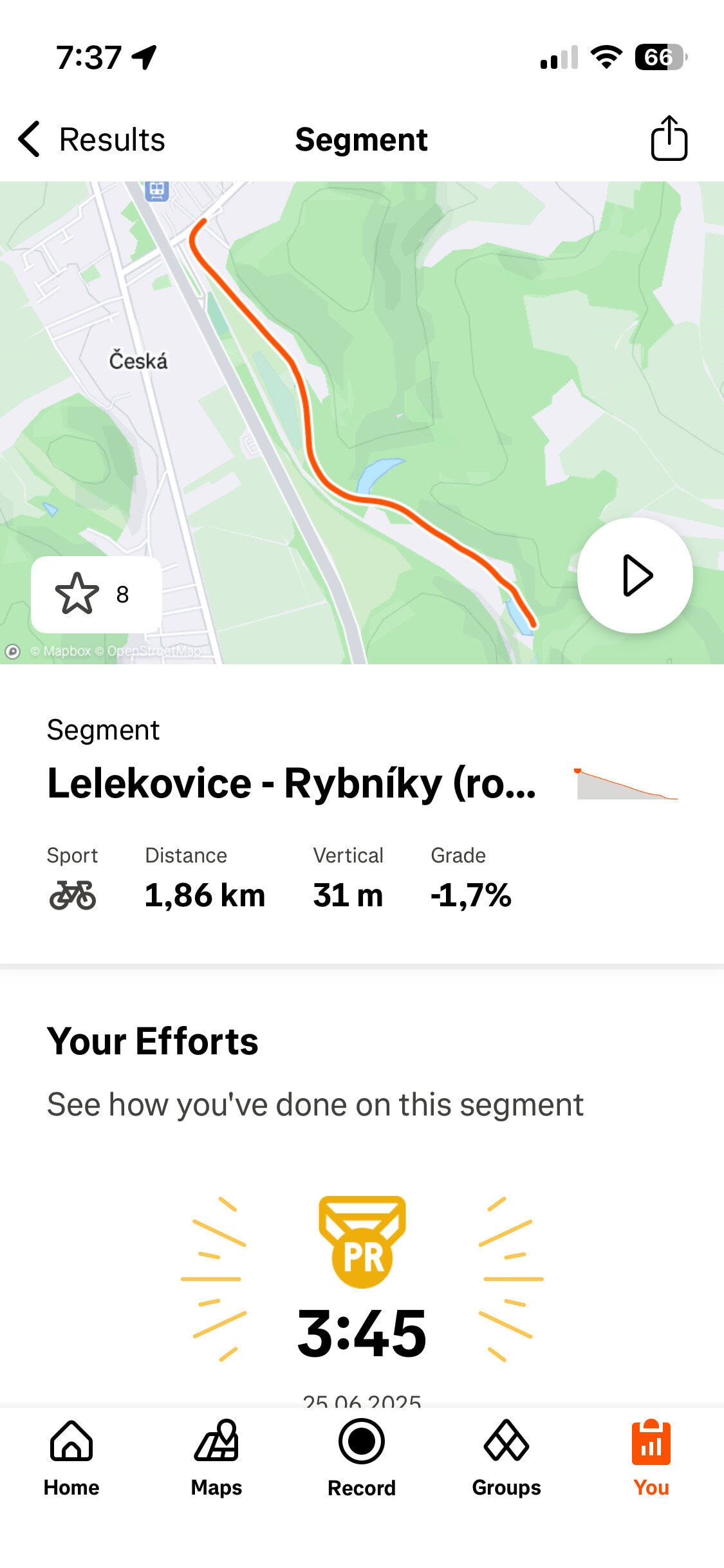The width and height of the screenshot is (724, 1568).
Task: Tap the 3:45 personal record time
Action: (362, 1334)
